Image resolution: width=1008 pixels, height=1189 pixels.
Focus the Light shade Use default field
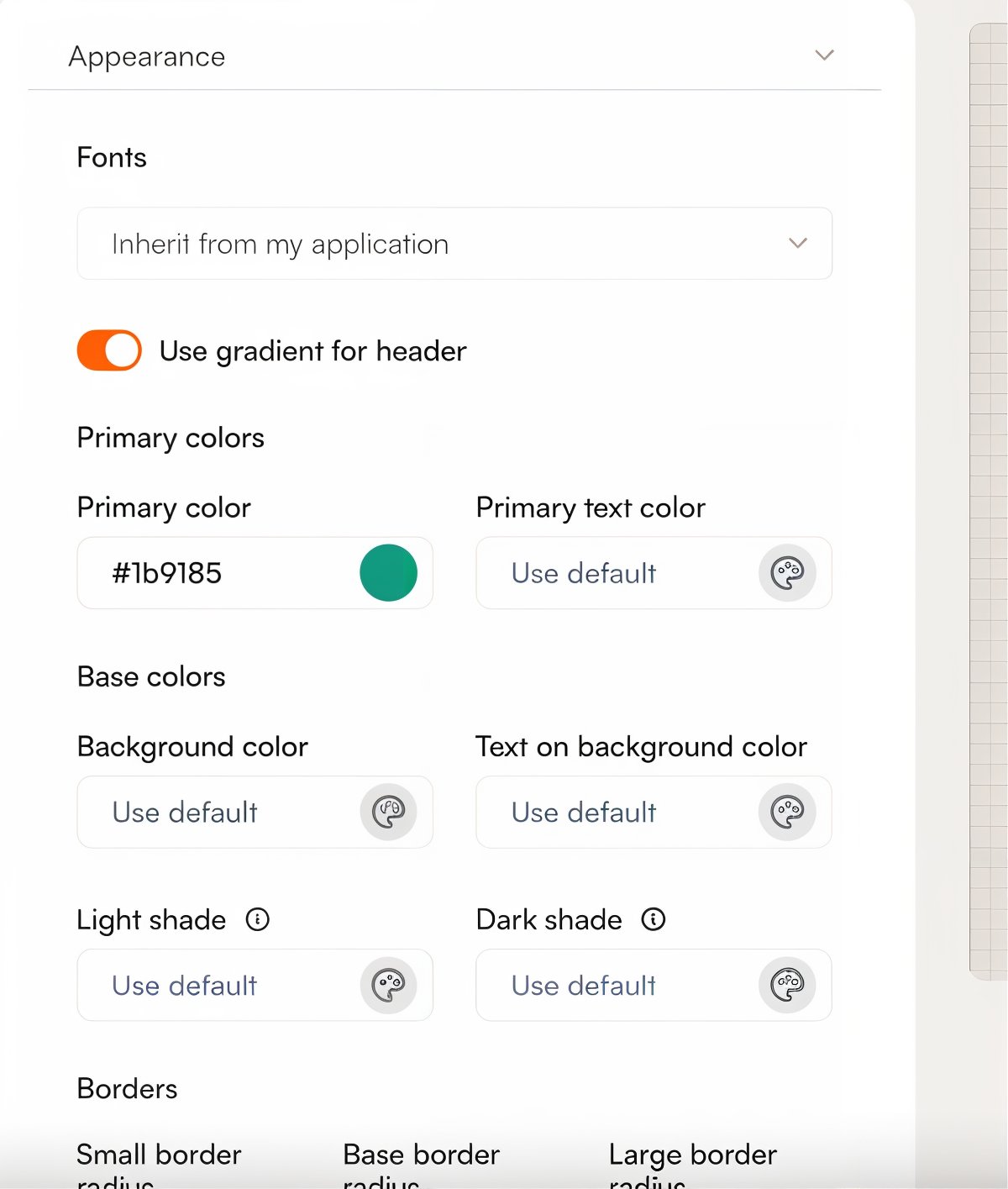click(x=255, y=985)
